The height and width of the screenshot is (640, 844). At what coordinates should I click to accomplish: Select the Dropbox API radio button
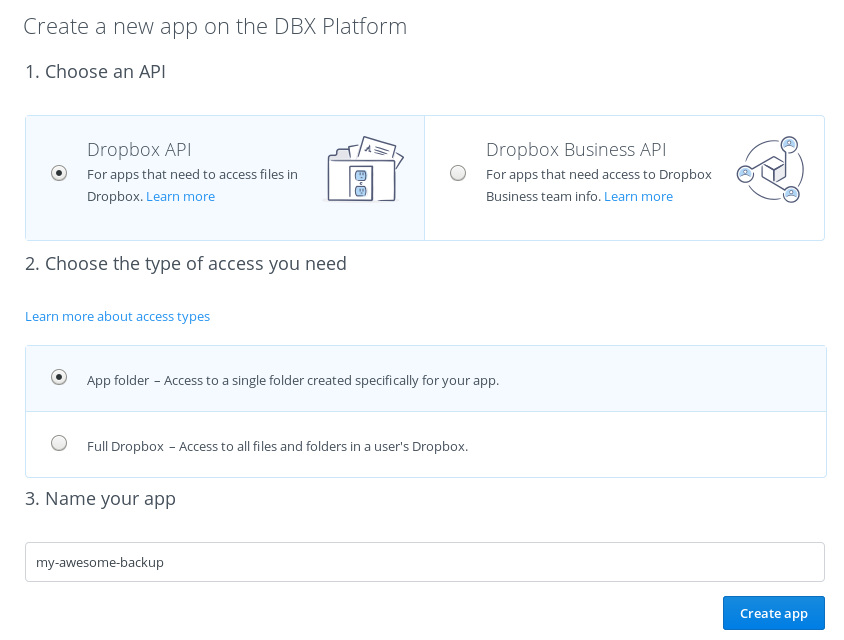(x=59, y=172)
